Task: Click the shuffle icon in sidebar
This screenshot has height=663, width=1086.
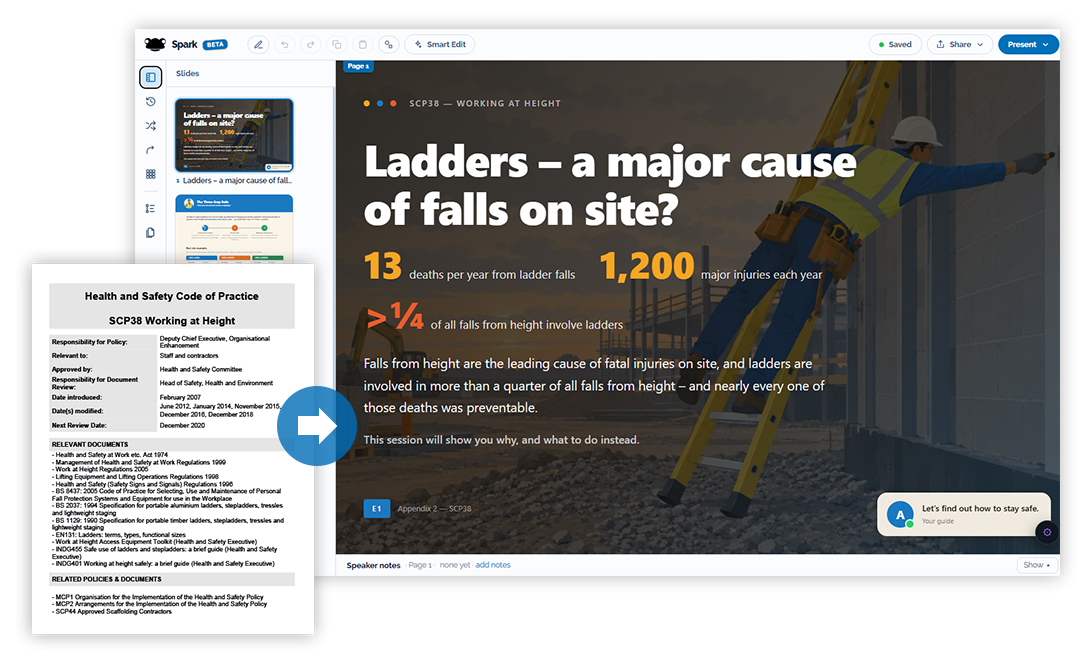Action: point(150,125)
